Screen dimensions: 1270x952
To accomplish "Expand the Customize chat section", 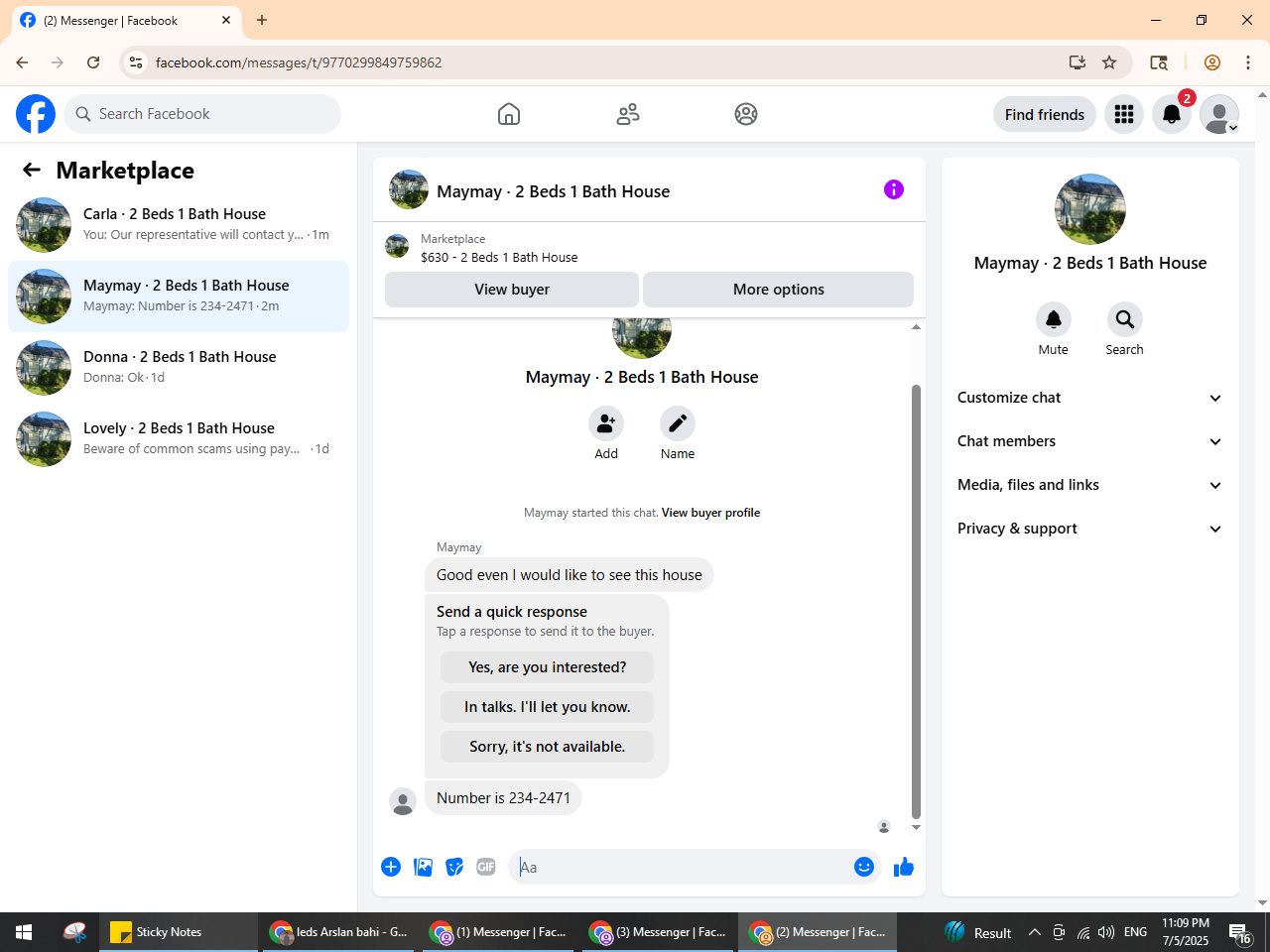I will coord(1090,398).
